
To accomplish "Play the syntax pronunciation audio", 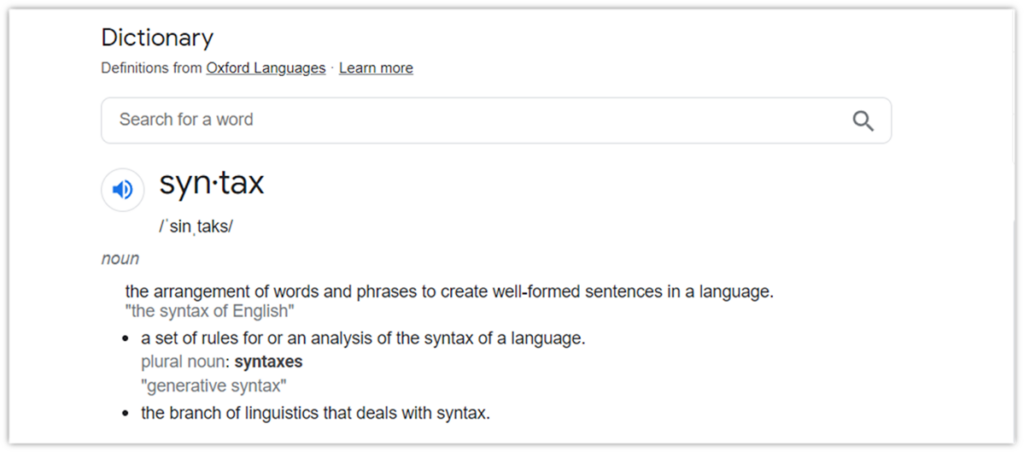I will coord(123,190).
